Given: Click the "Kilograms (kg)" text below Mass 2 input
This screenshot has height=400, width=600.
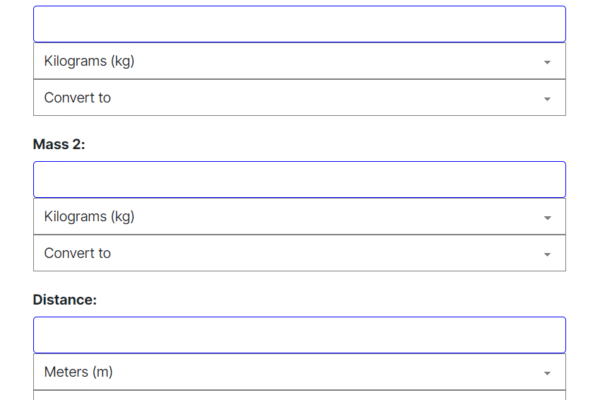Looking at the screenshot, I should tap(89, 216).
